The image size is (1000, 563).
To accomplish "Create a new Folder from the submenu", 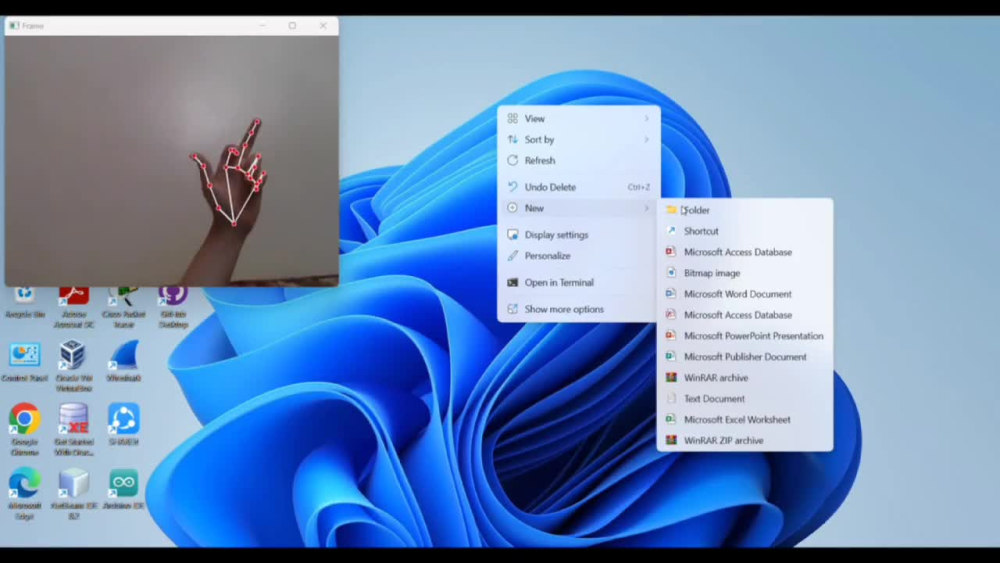I will point(744,210).
